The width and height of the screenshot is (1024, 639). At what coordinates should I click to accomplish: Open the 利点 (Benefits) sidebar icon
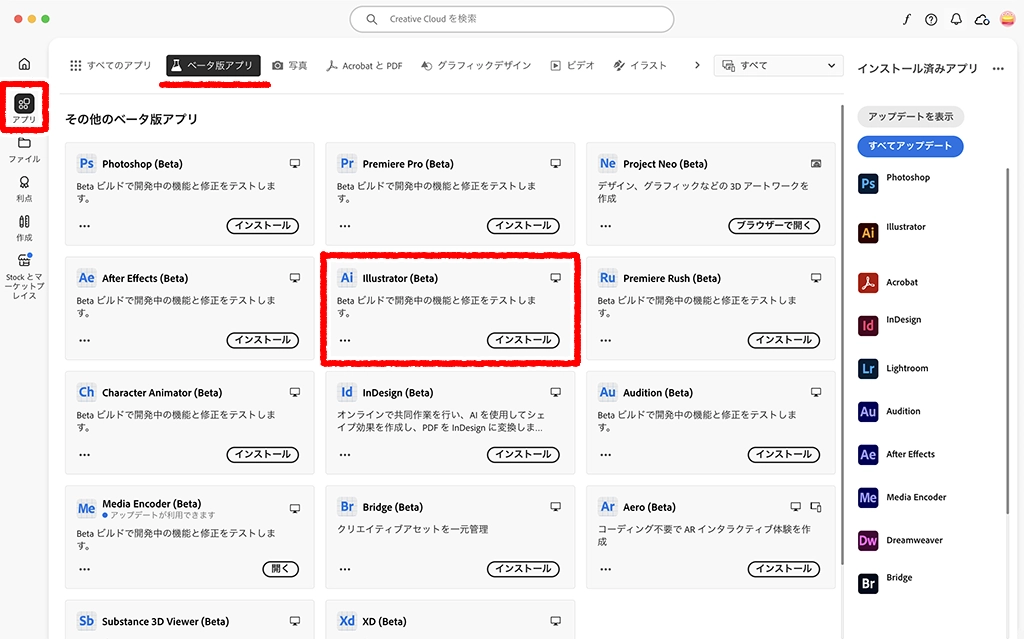tap(24, 188)
